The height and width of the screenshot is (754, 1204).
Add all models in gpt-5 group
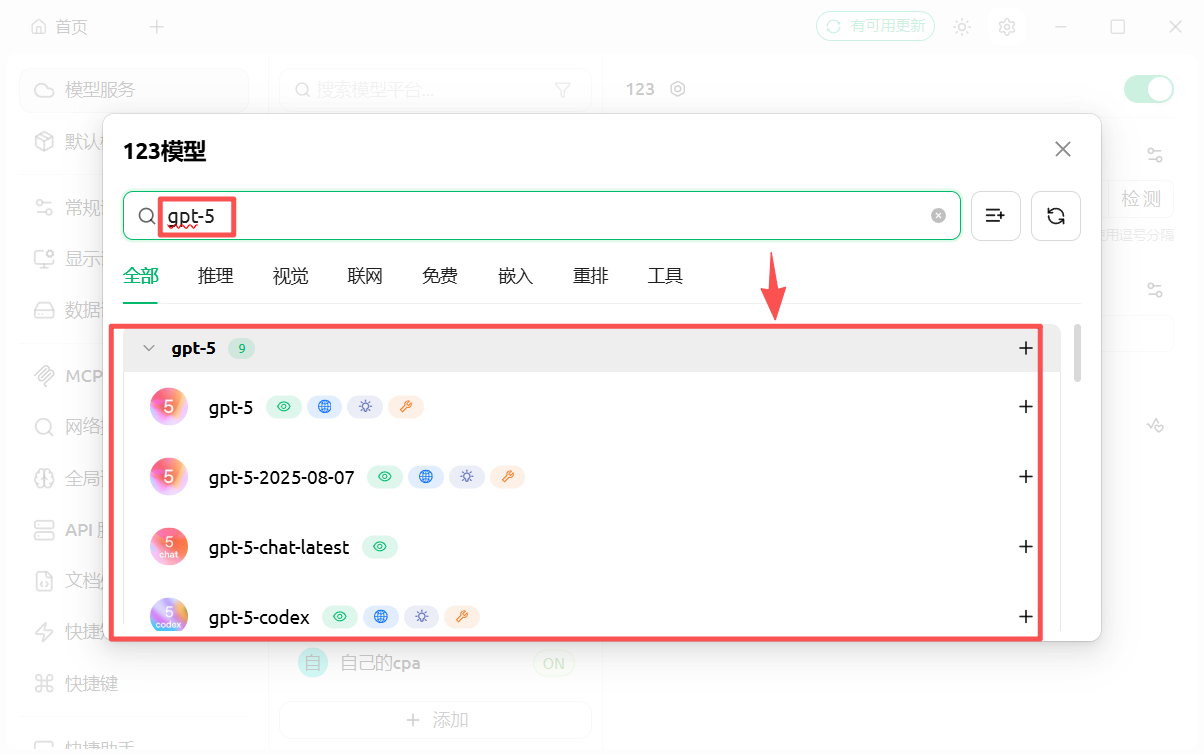[x=1025, y=348]
